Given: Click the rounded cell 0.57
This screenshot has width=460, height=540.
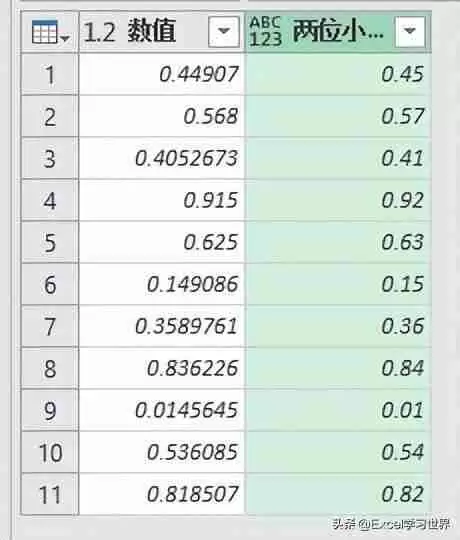Looking at the screenshot, I should click(x=338, y=116).
